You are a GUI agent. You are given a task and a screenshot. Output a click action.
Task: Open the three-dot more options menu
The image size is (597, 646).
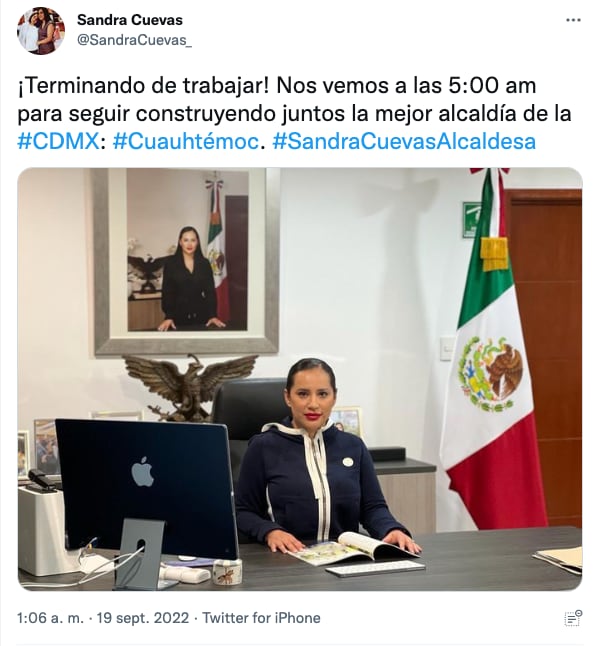573,20
